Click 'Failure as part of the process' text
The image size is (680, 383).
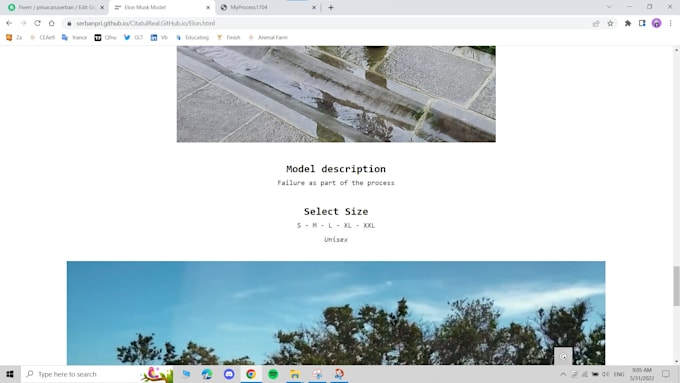pos(336,183)
